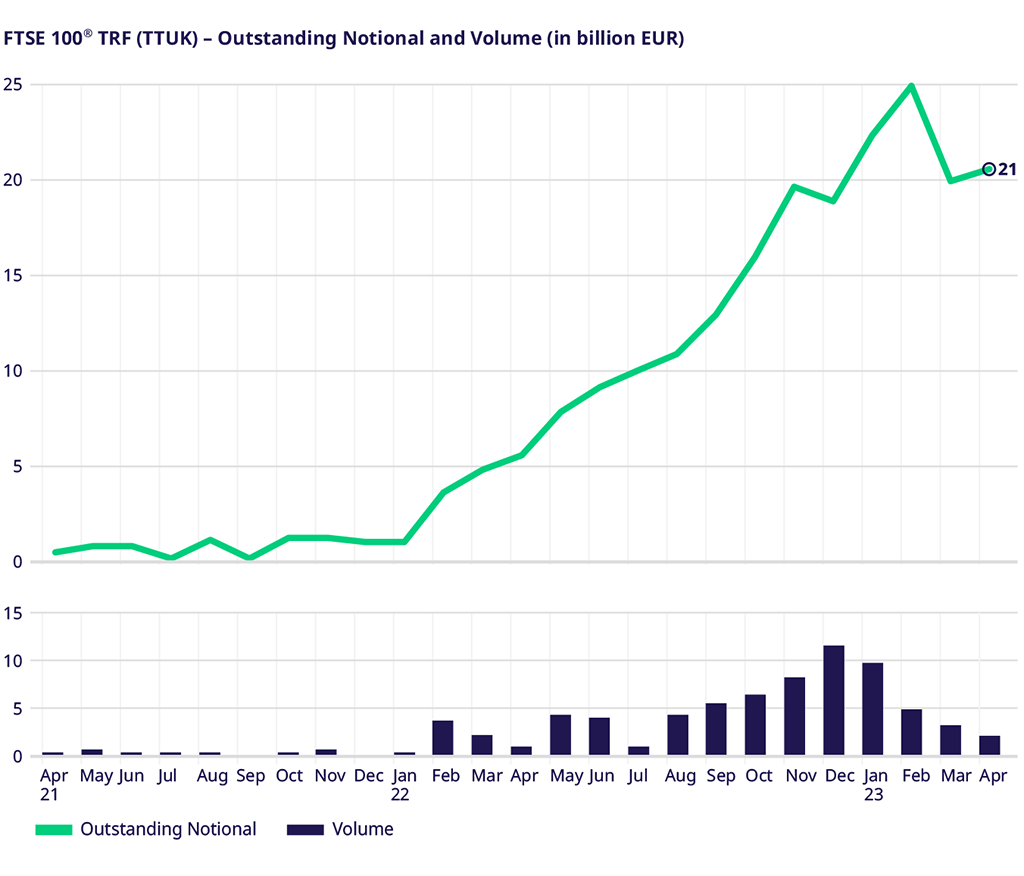Screen dimensions: 1024x876
Task: Select the tallest volume bar for December
Action: click(x=833, y=700)
